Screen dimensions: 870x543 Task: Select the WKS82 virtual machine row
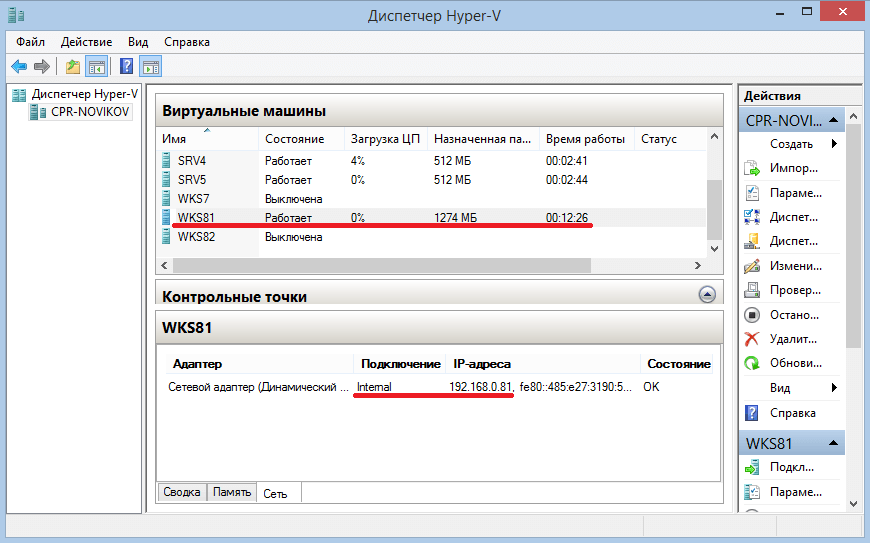433,237
